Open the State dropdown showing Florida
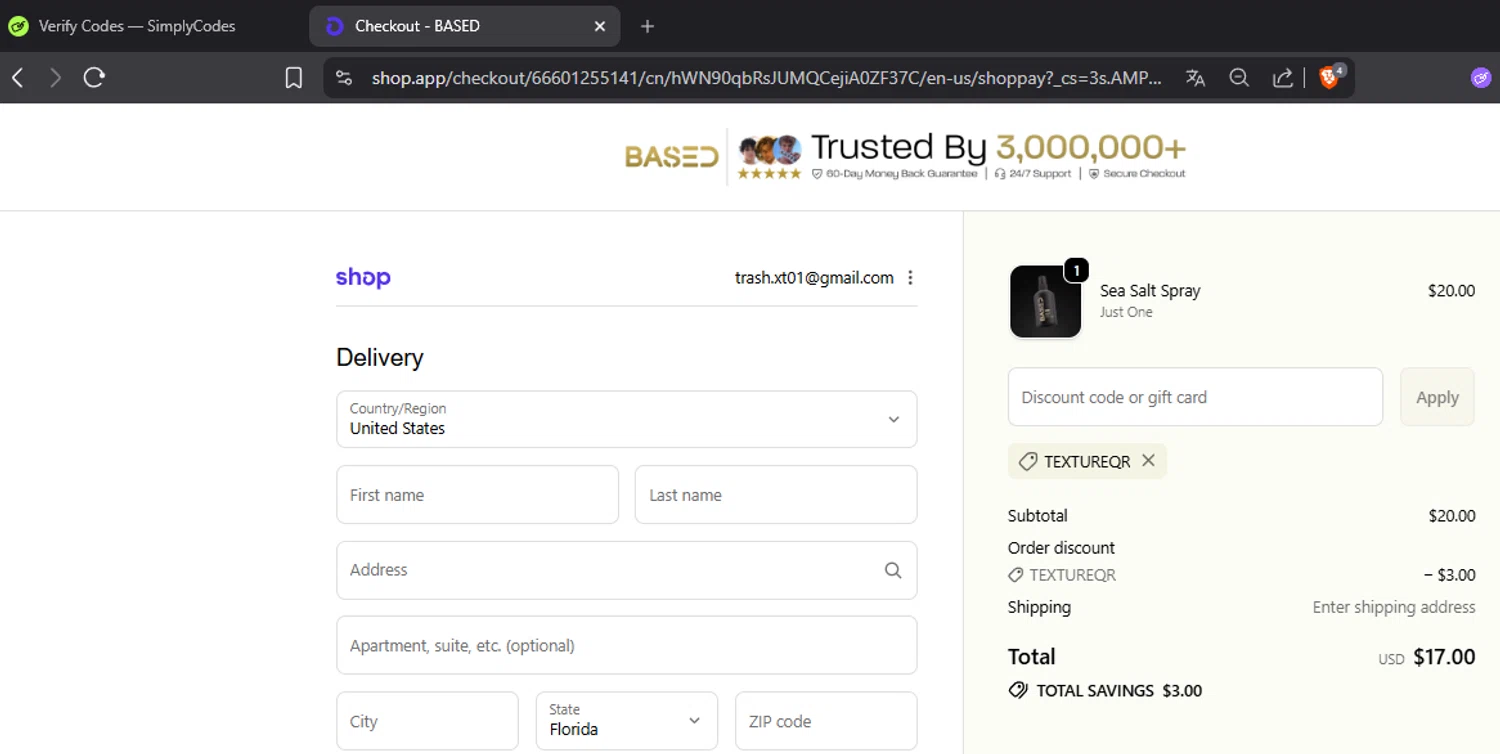The width and height of the screenshot is (1500, 754). coord(627,721)
